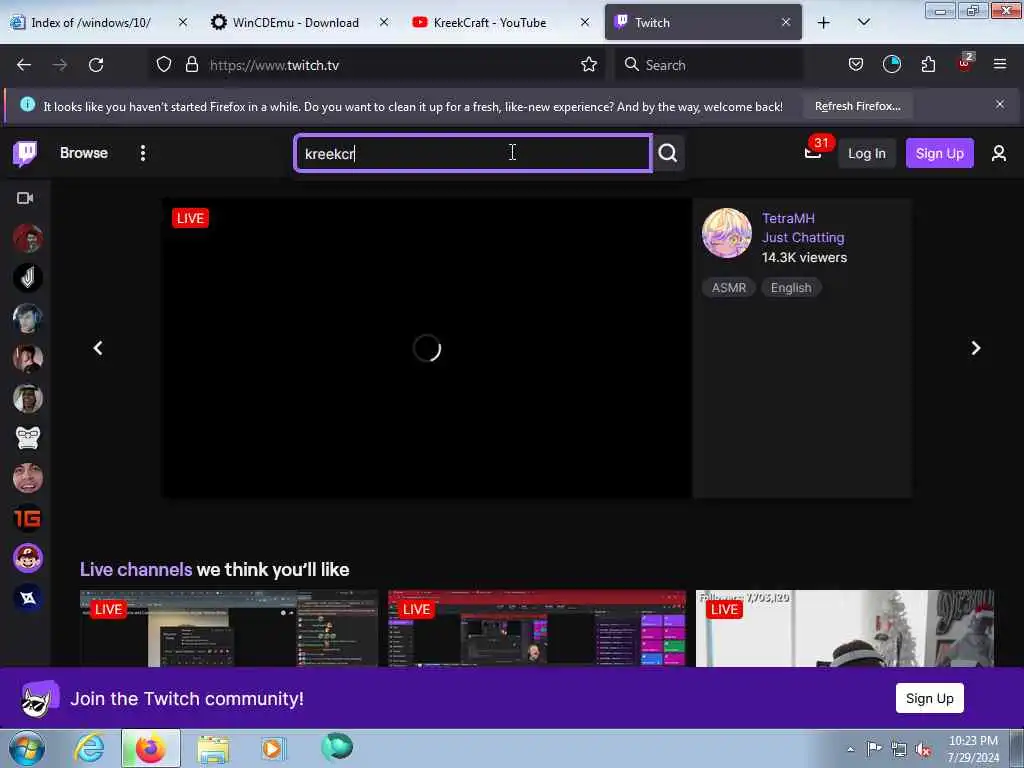
Task: Open the Firefox extensions puzzle icon
Action: coord(928,65)
